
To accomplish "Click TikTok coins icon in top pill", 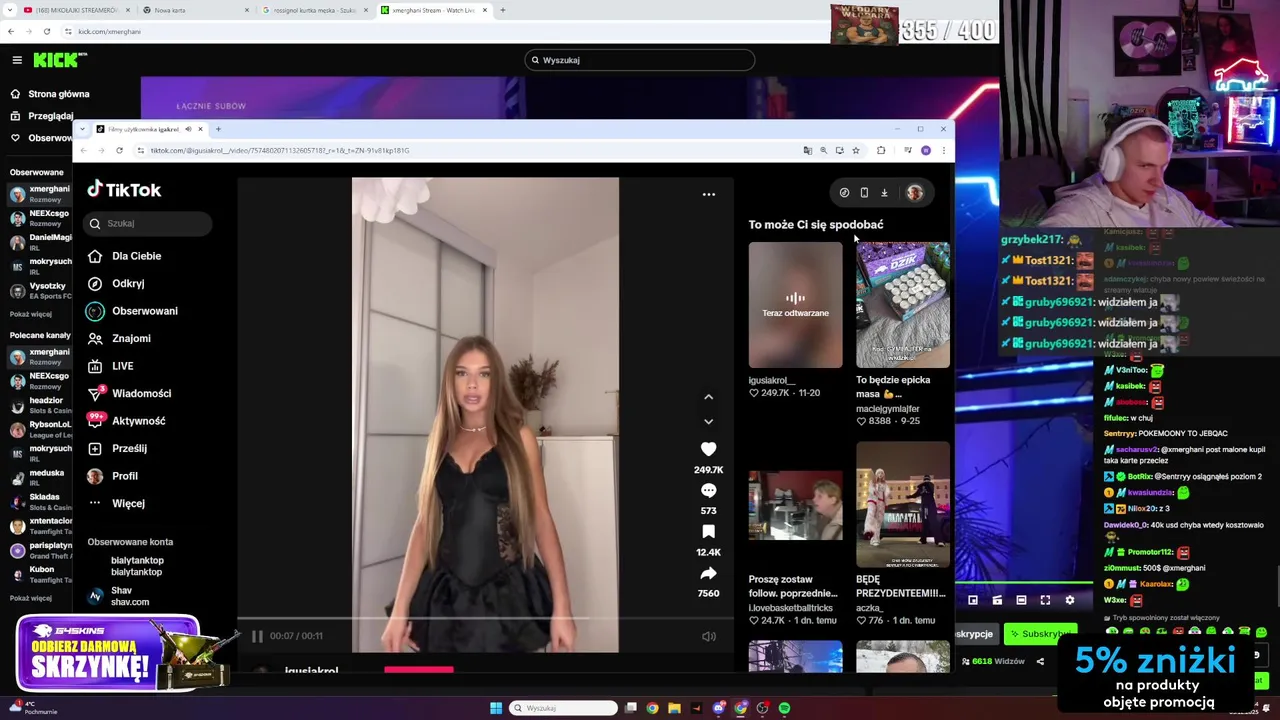I will [844, 193].
